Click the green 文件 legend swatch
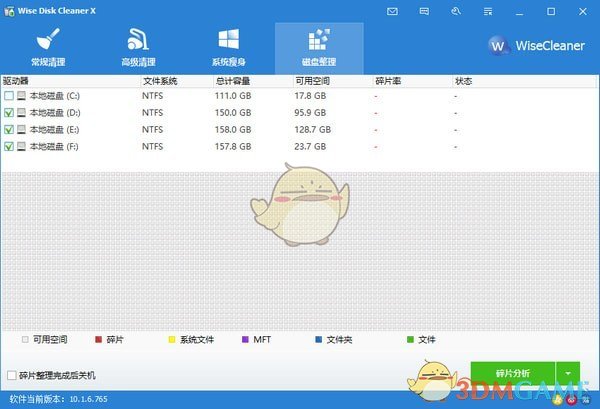 [x=410, y=339]
